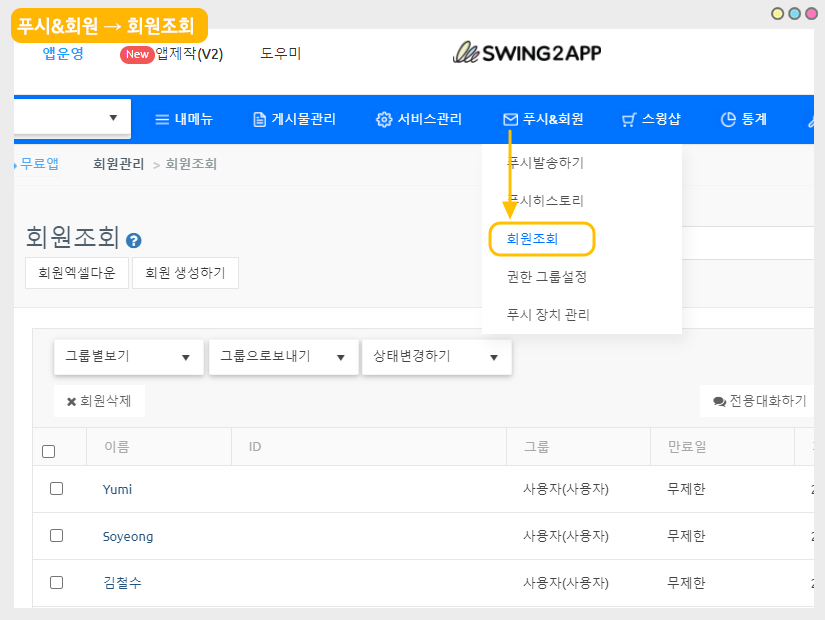Image resolution: width=825 pixels, height=620 pixels.
Task: Open 게시물관리 in the blue navigation bar
Action: click(294, 119)
